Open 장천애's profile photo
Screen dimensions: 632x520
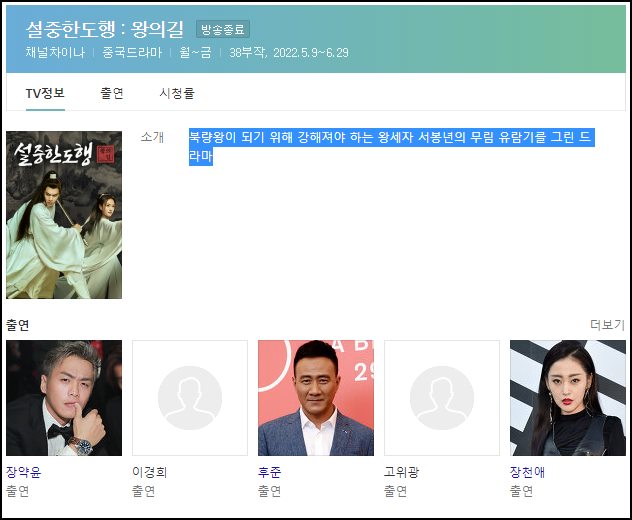click(568, 398)
